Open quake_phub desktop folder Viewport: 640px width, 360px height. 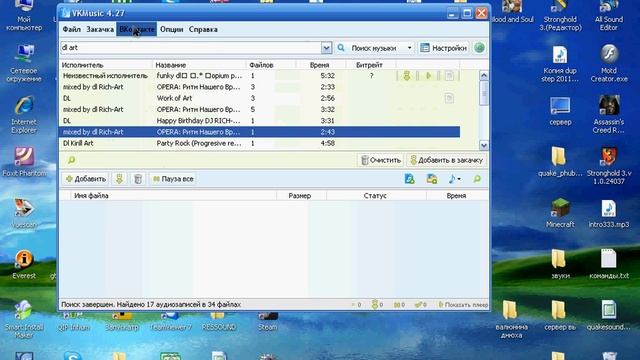[x=560, y=162]
